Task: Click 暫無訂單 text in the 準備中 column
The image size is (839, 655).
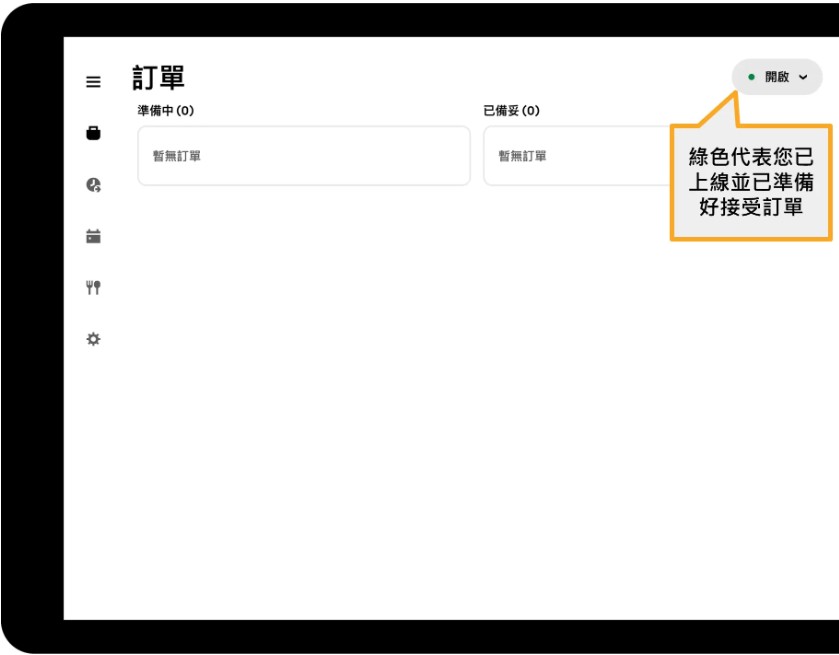Action: coord(177,156)
